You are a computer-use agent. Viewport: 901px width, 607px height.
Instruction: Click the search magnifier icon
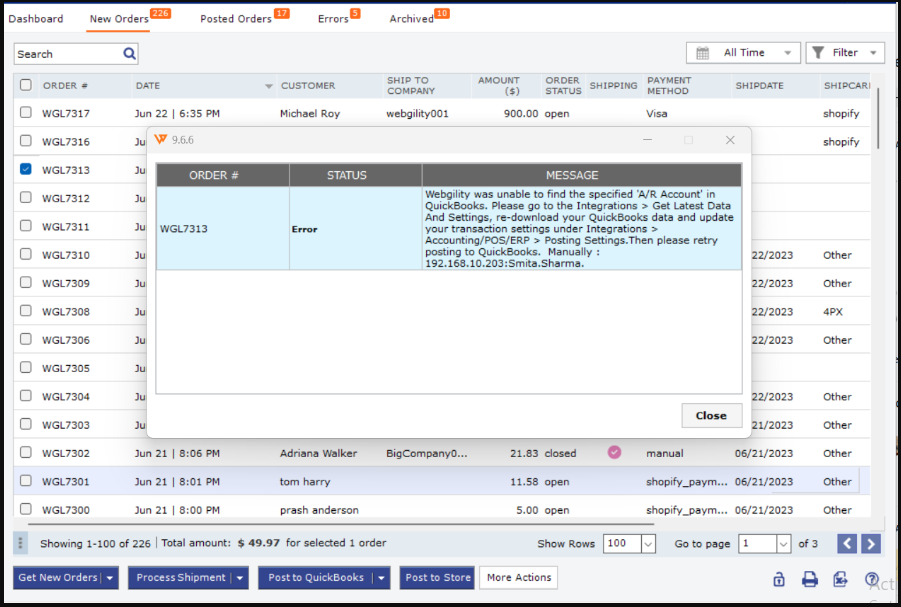coord(129,54)
